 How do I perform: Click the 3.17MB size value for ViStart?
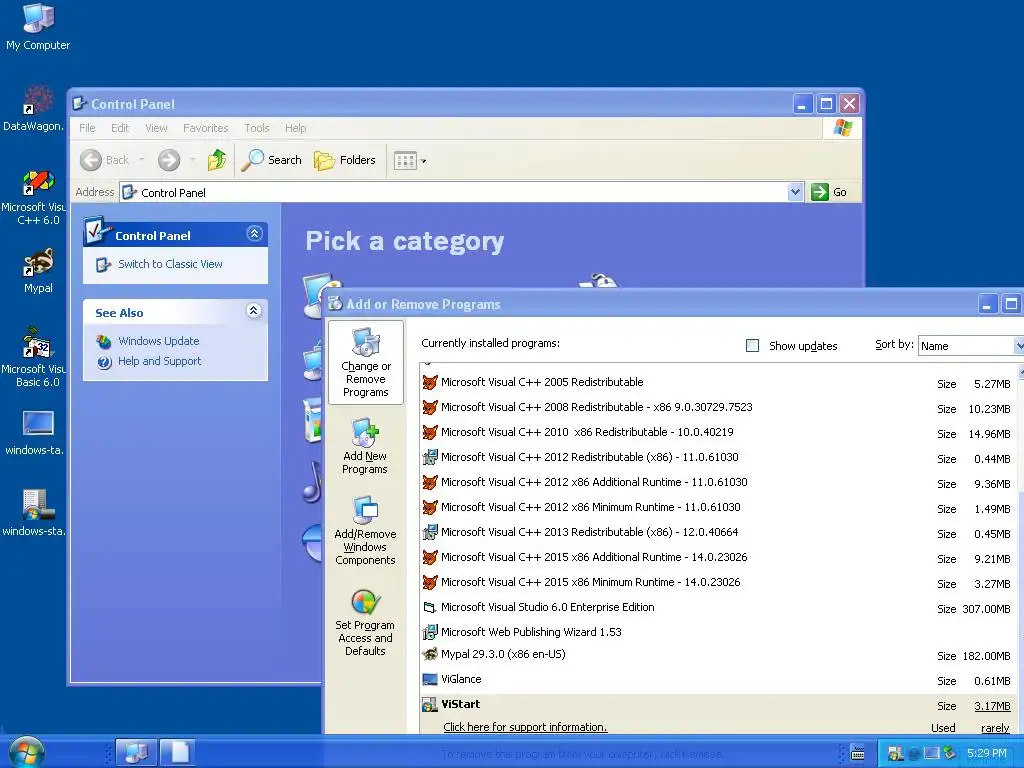pyautogui.click(x=992, y=706)
